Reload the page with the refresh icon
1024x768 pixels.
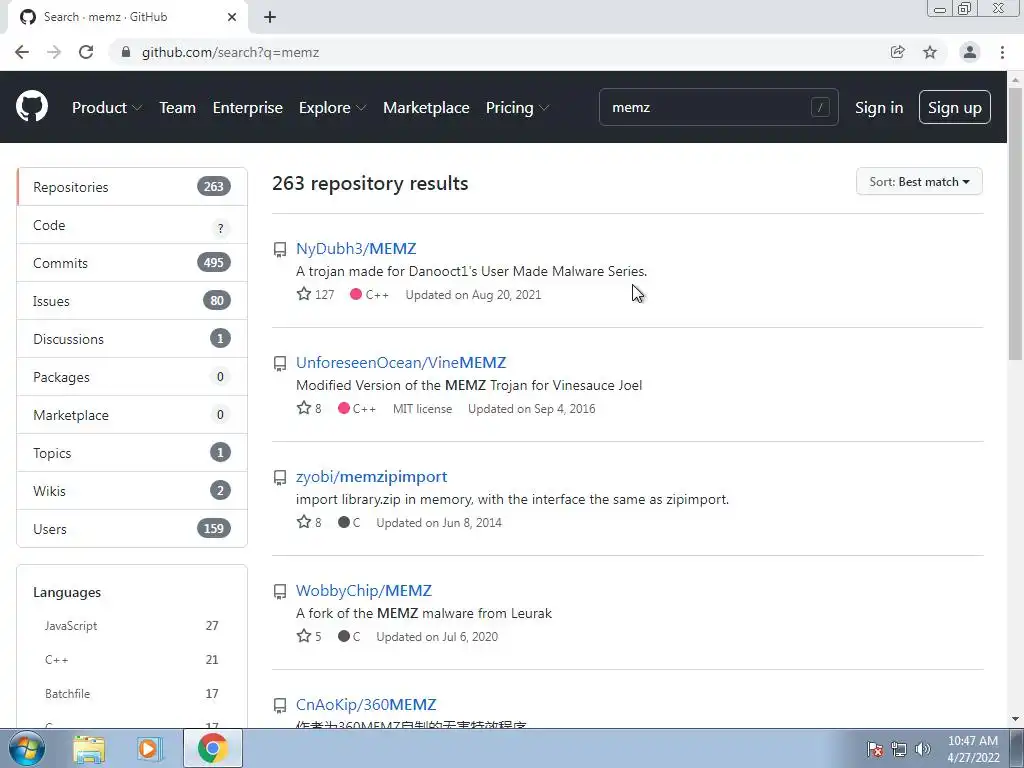coord(86,52)
